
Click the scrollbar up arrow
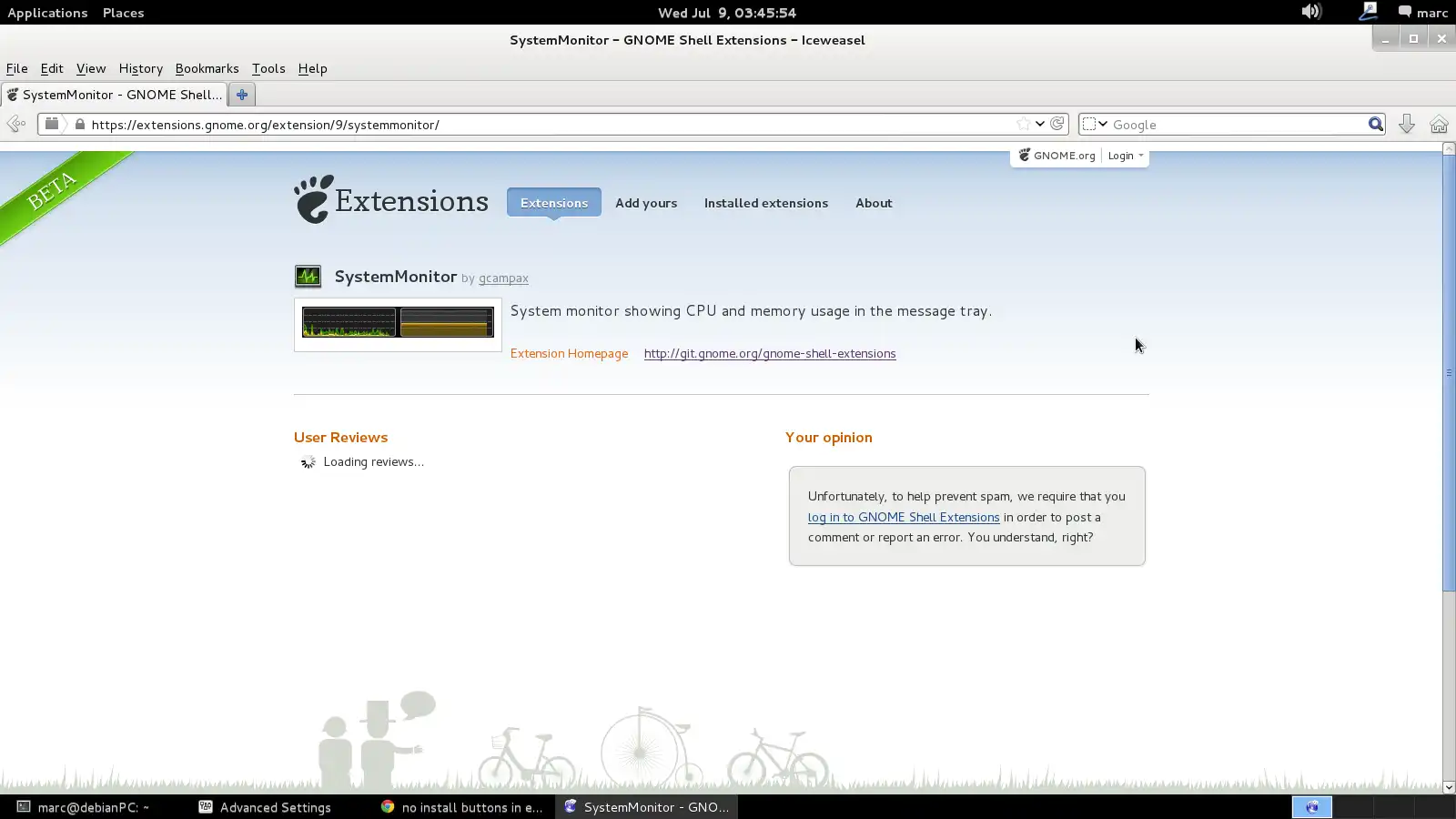[x=1449, y=148]
